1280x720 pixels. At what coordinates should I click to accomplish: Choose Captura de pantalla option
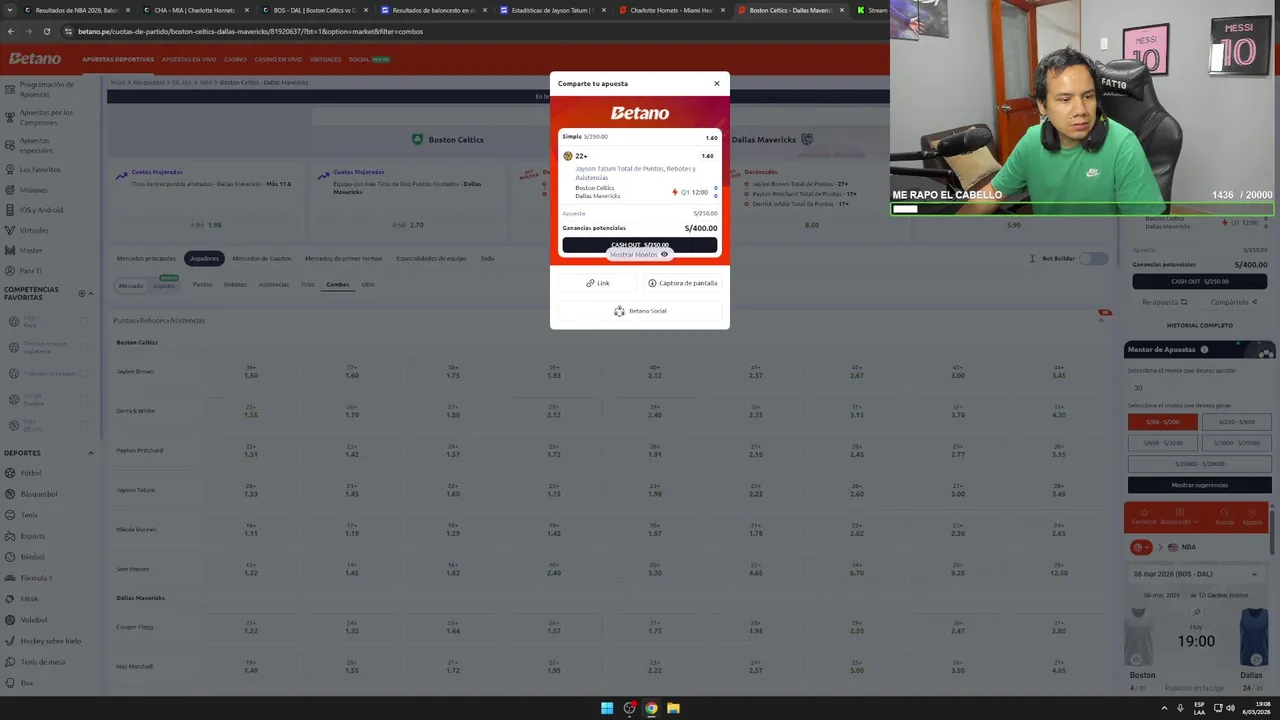click(682, 283)
